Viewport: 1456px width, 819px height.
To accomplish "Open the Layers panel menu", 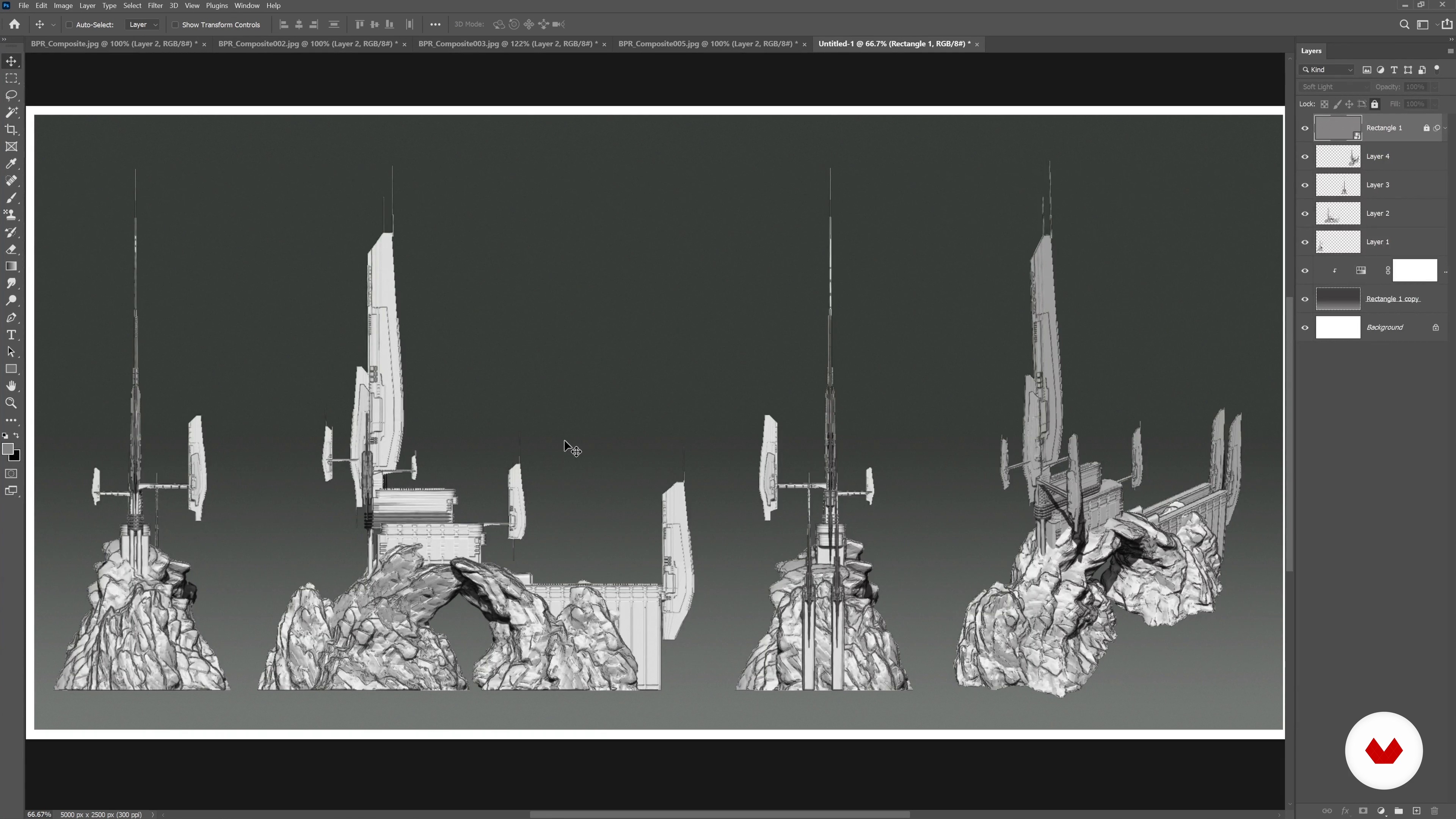I will tap(1450, 51).
